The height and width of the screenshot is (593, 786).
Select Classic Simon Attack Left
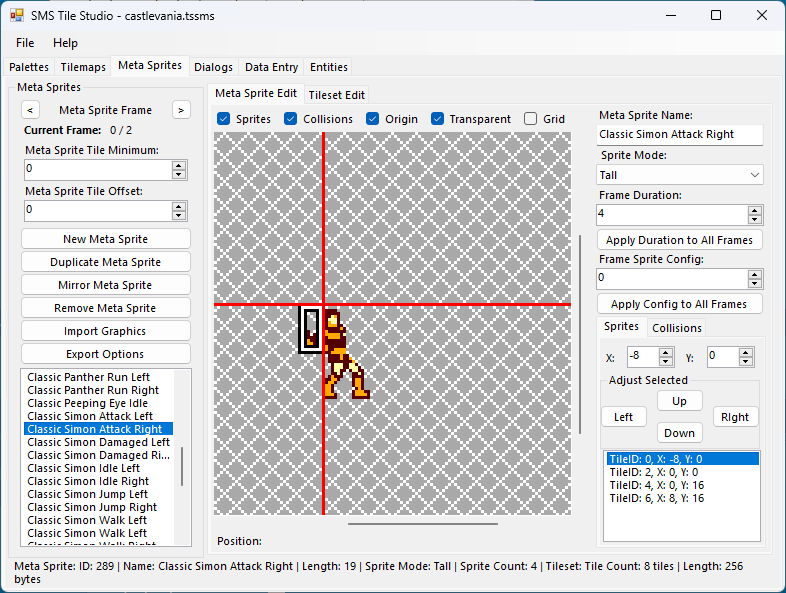[x=90, y=416]
